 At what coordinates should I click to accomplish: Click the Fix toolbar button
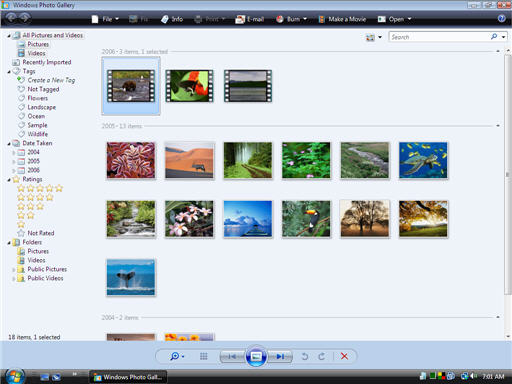click(138, 19)
